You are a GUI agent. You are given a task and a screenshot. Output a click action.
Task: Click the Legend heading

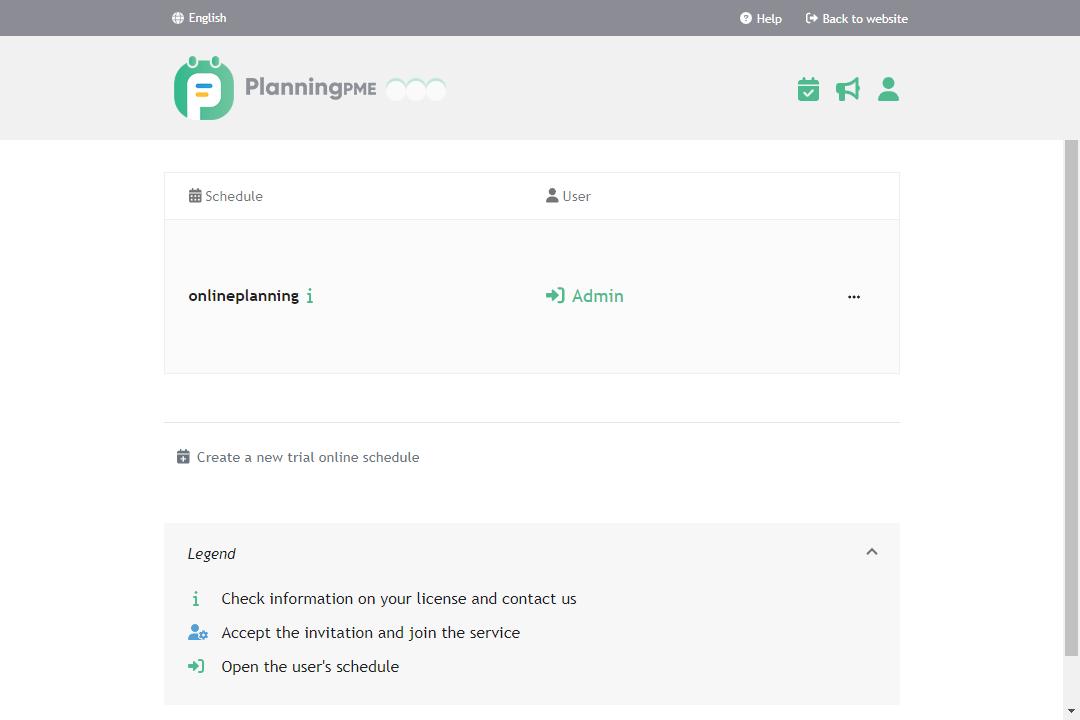coord(211,554)
